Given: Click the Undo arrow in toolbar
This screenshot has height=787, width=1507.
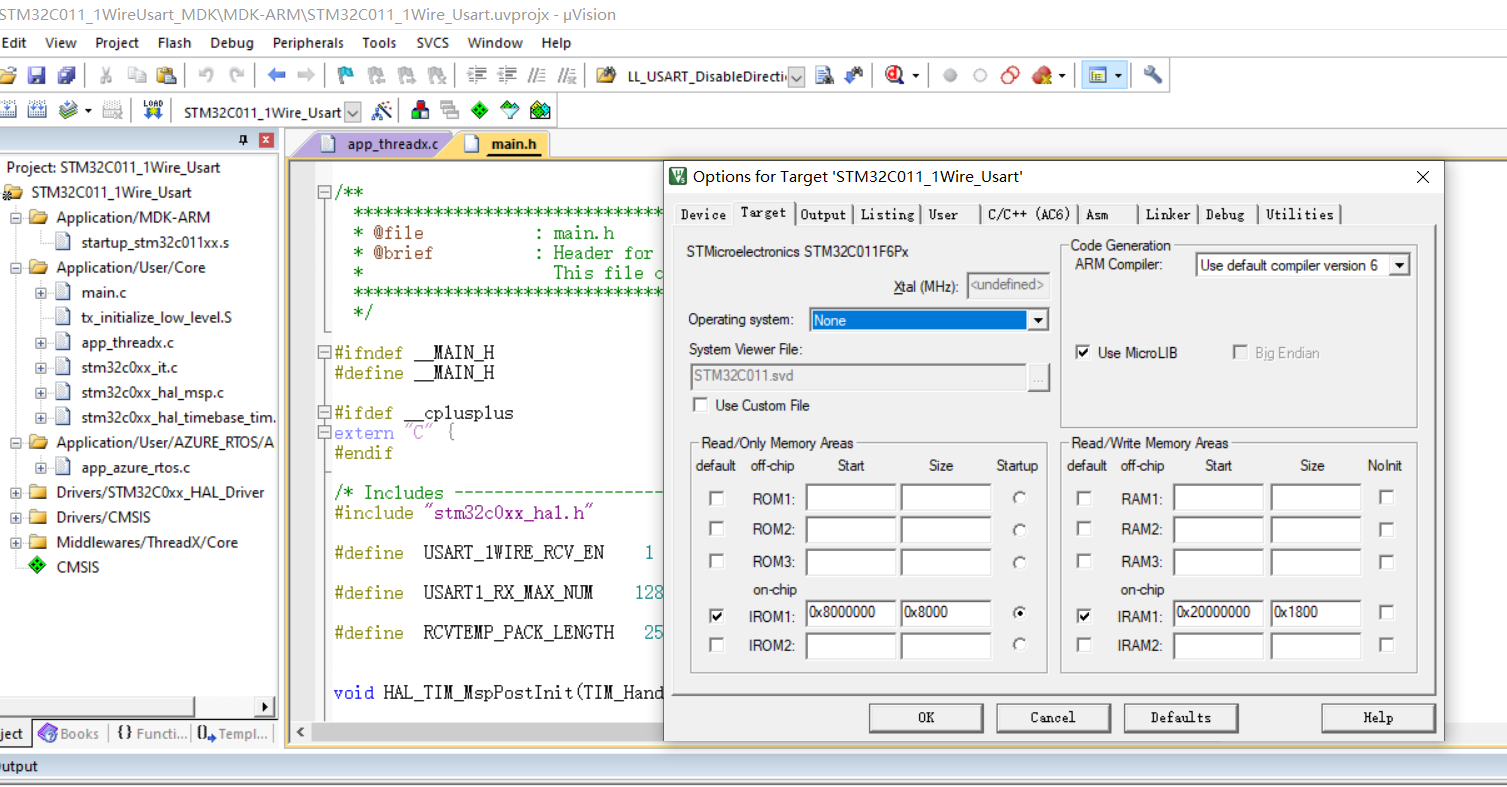Looking at the screenshot, I should 206,75.
